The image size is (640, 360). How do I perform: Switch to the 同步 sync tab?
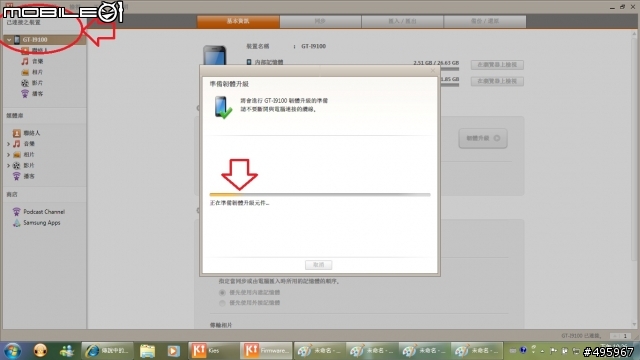click(320, 21)
